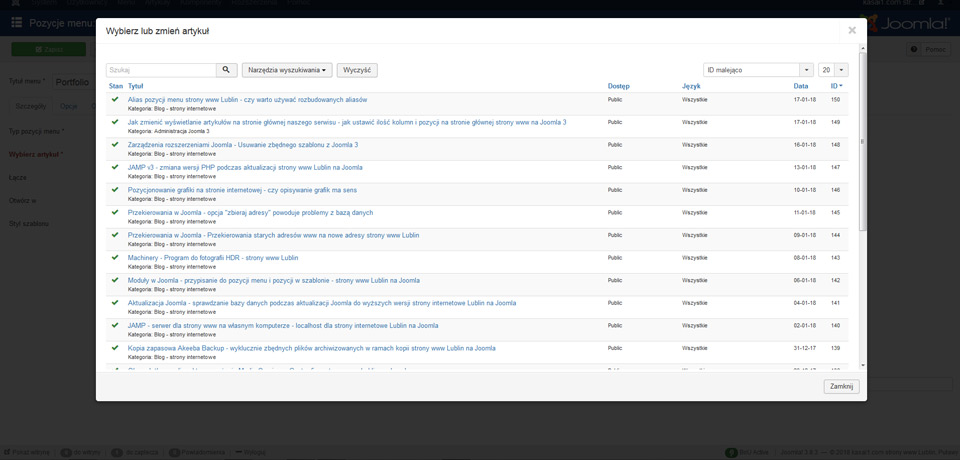Viewport: 960px width, 460px height.
Task: Click the Joomla! logo in the header
Action: (907, 23)
